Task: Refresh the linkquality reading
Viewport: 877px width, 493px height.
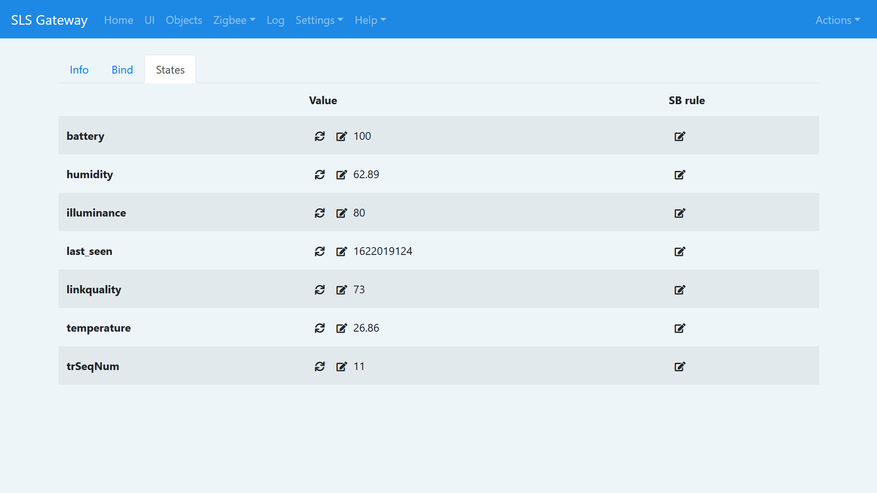Action: click(x=320, y=290)
